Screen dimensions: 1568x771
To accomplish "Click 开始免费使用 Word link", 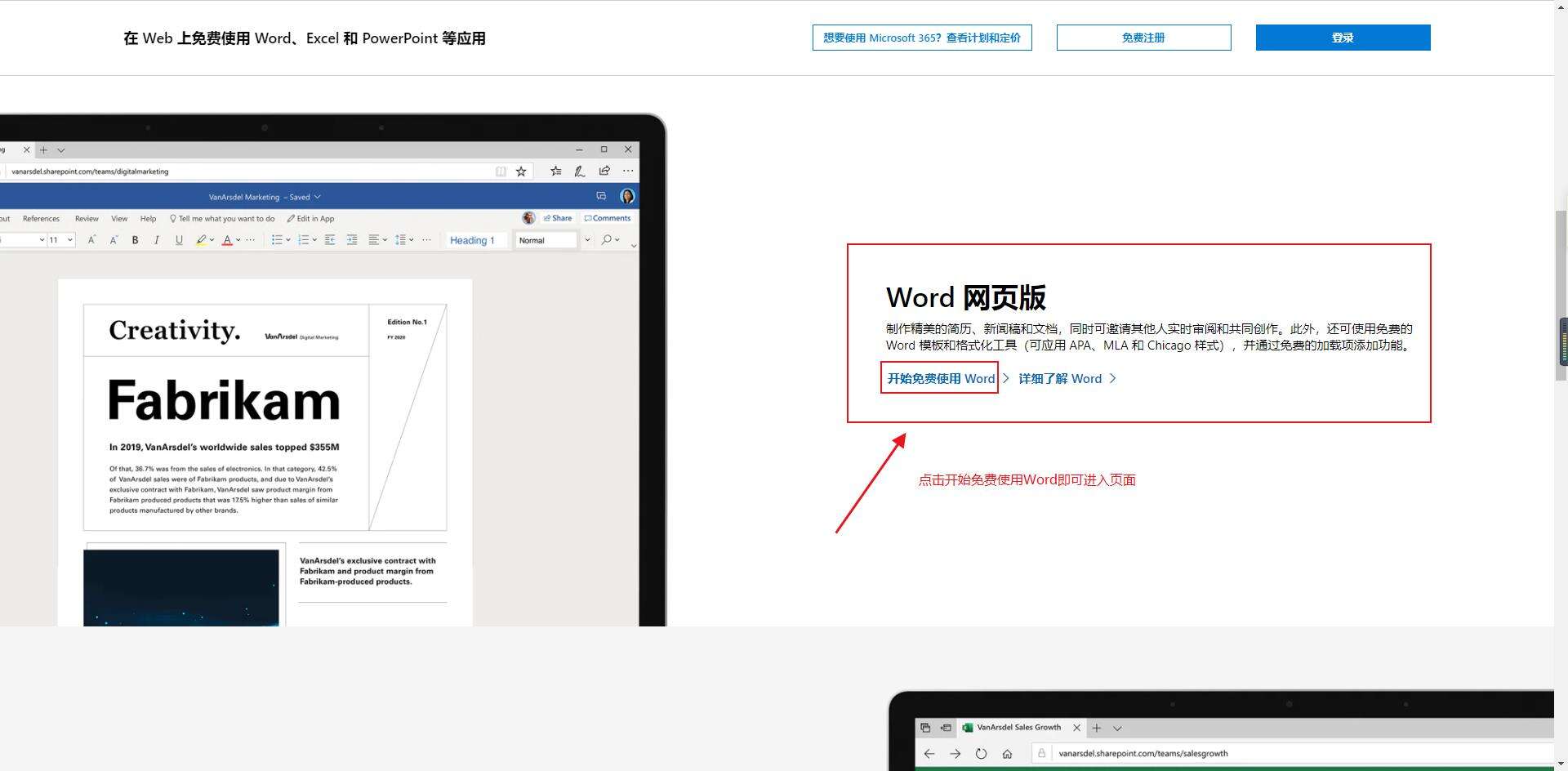I will pyautogui.click(x=941, y=378).
